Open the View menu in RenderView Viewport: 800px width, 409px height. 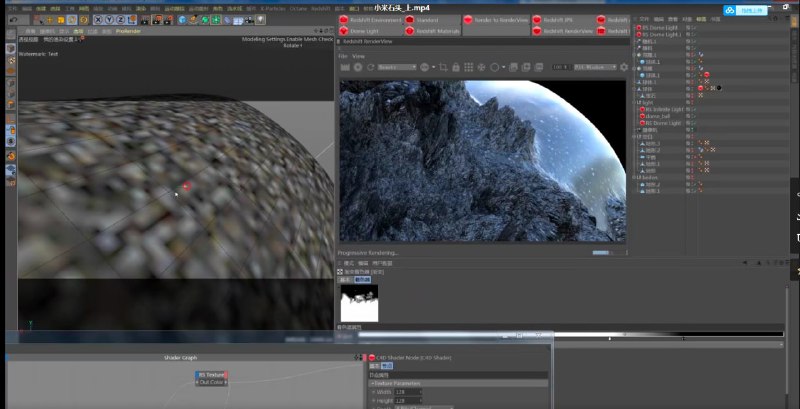coord(358,56)
